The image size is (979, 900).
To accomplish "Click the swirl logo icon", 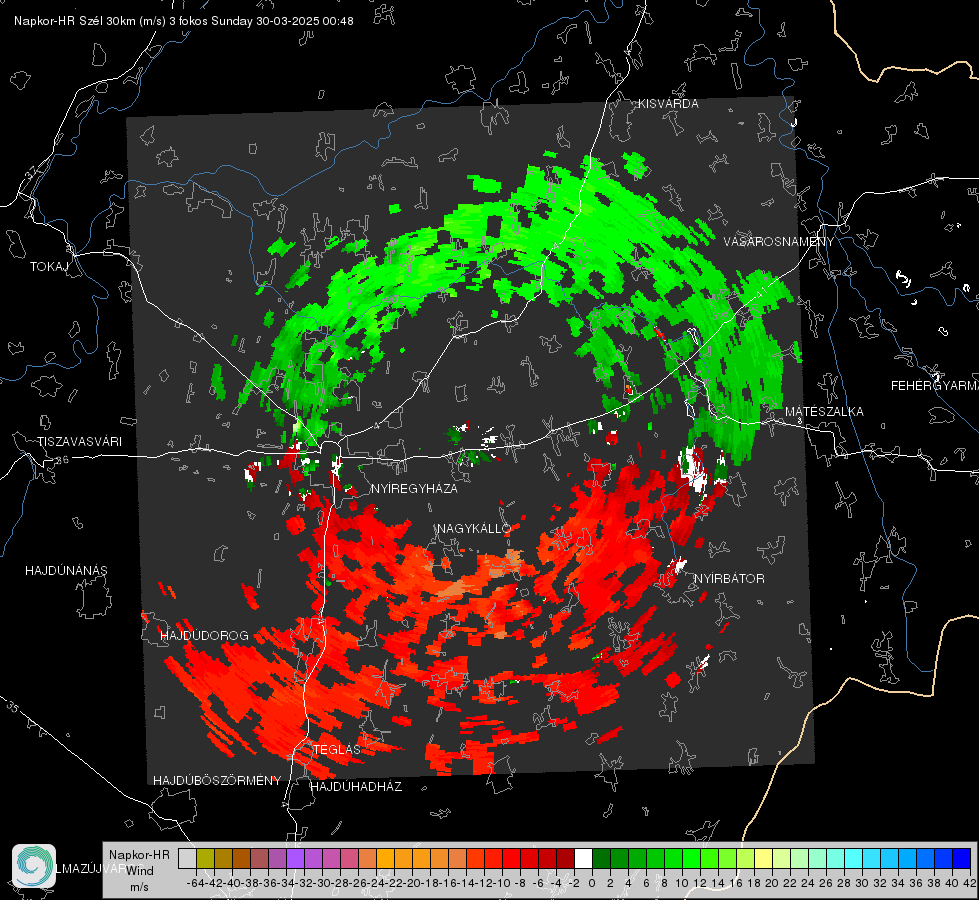I will (x=34, y=866).
